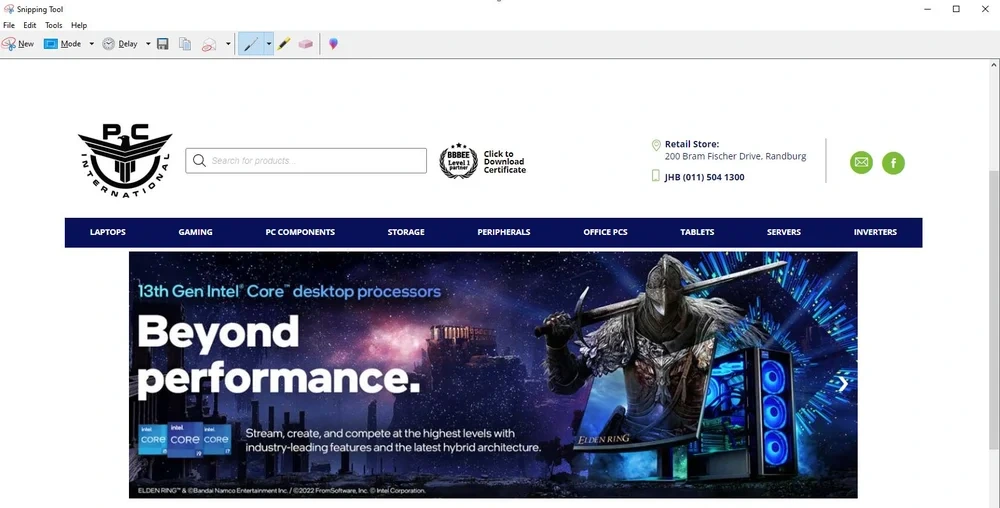Click the Snipping Tool title bar icon
Image resolution: width=1000 pixels, height=508 pixels.
[x=9, y=9]
